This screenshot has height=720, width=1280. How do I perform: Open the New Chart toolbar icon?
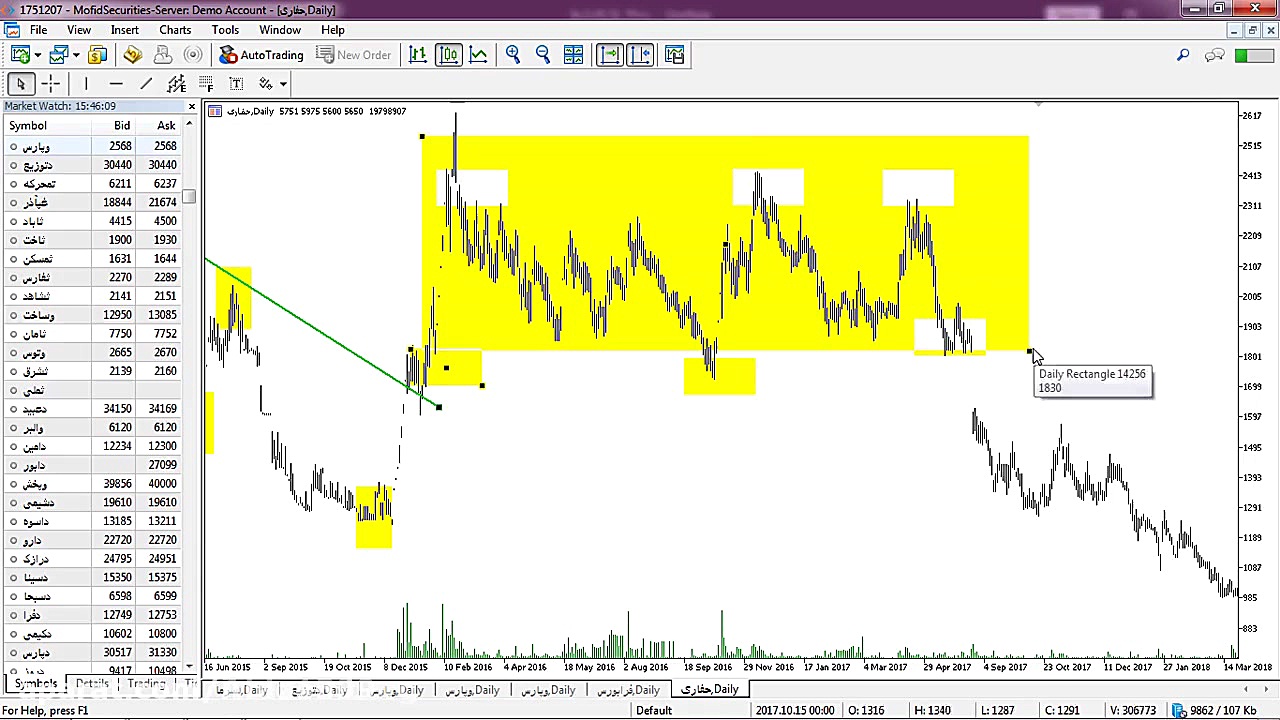point(20,55)
